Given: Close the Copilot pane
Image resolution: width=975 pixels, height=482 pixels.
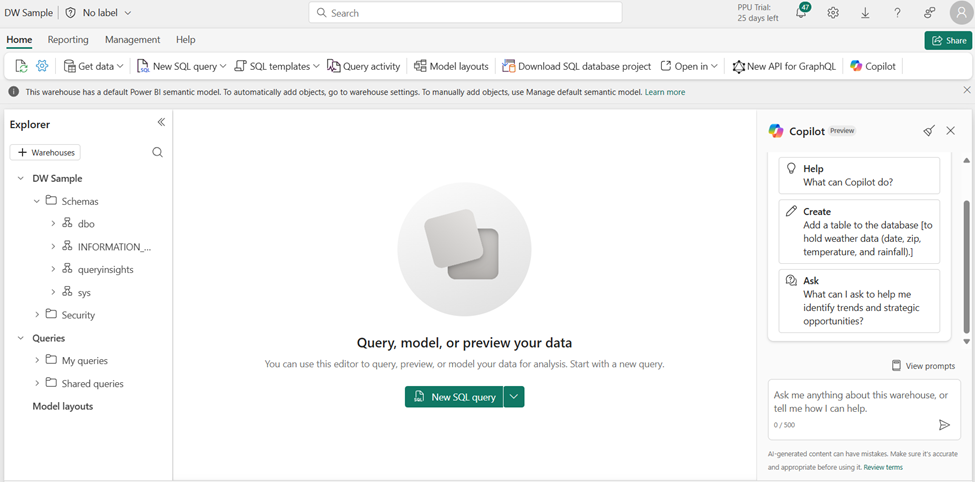Looking at the screenshot, I should tap(950, 131).
